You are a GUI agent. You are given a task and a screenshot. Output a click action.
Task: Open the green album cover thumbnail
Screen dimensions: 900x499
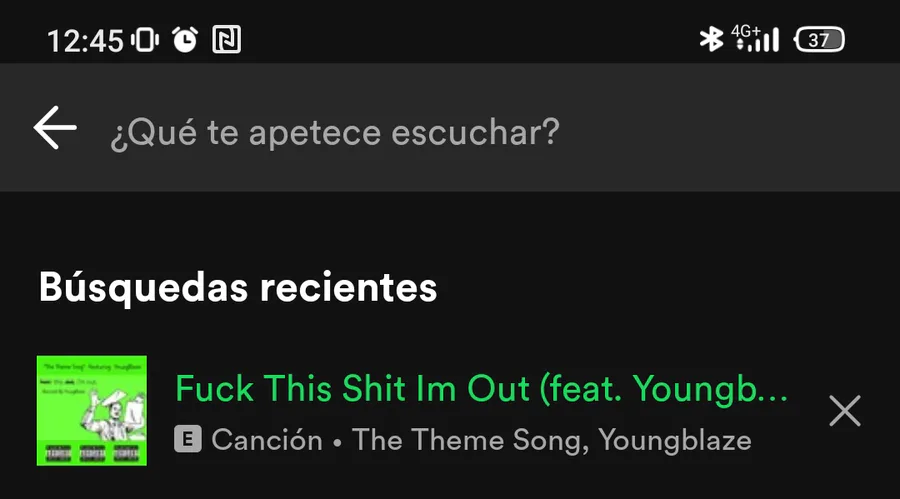92,411
